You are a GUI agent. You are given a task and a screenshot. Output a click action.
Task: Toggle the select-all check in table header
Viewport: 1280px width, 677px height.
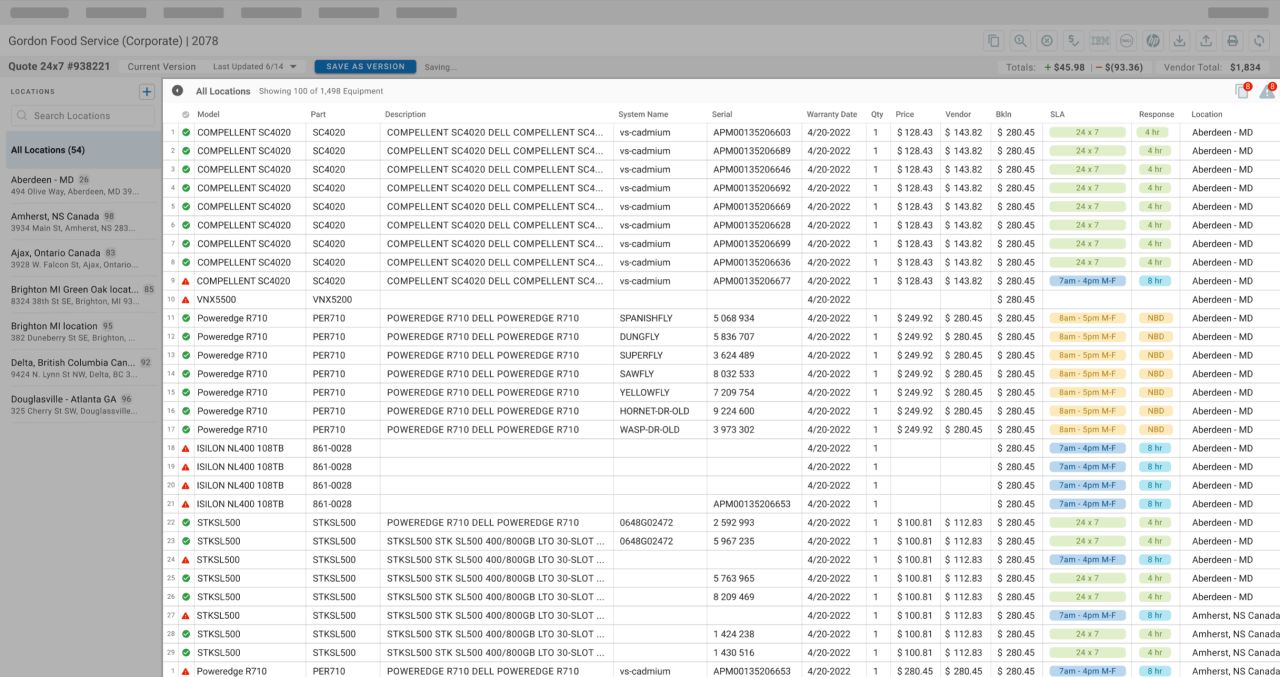[x=186, y=115]
